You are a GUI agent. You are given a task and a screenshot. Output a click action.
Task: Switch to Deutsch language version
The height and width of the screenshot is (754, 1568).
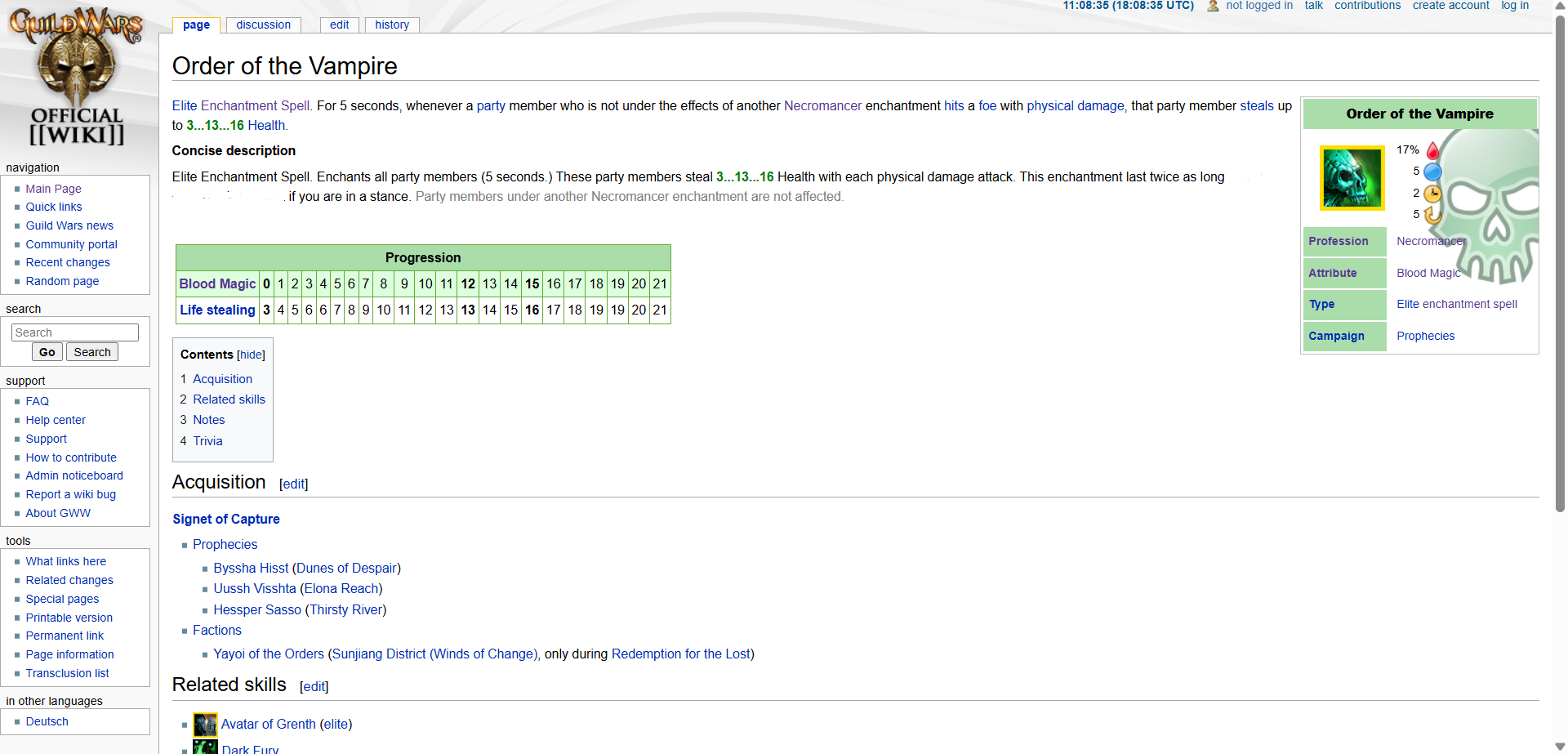coord(47,721)
